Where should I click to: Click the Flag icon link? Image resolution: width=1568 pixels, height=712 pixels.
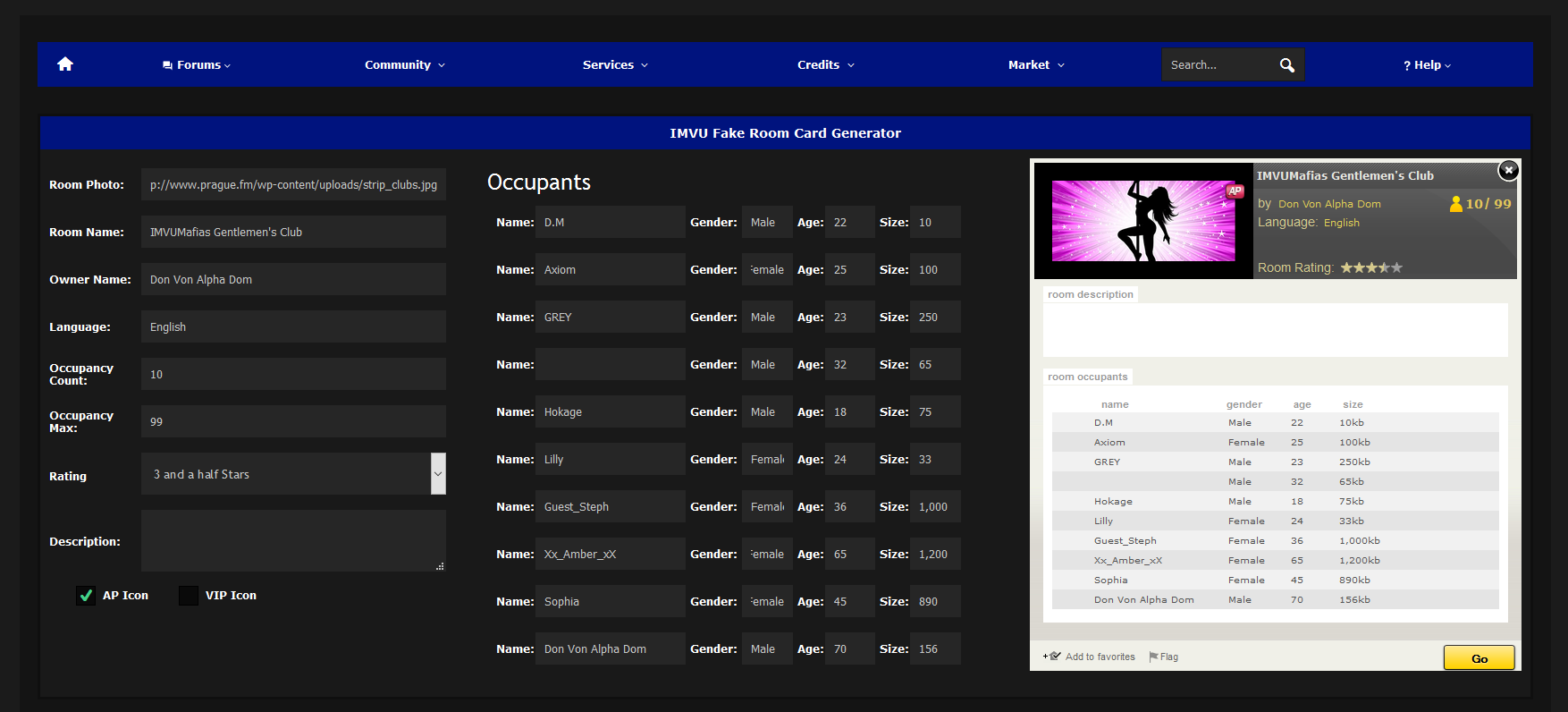[1163, 657]
